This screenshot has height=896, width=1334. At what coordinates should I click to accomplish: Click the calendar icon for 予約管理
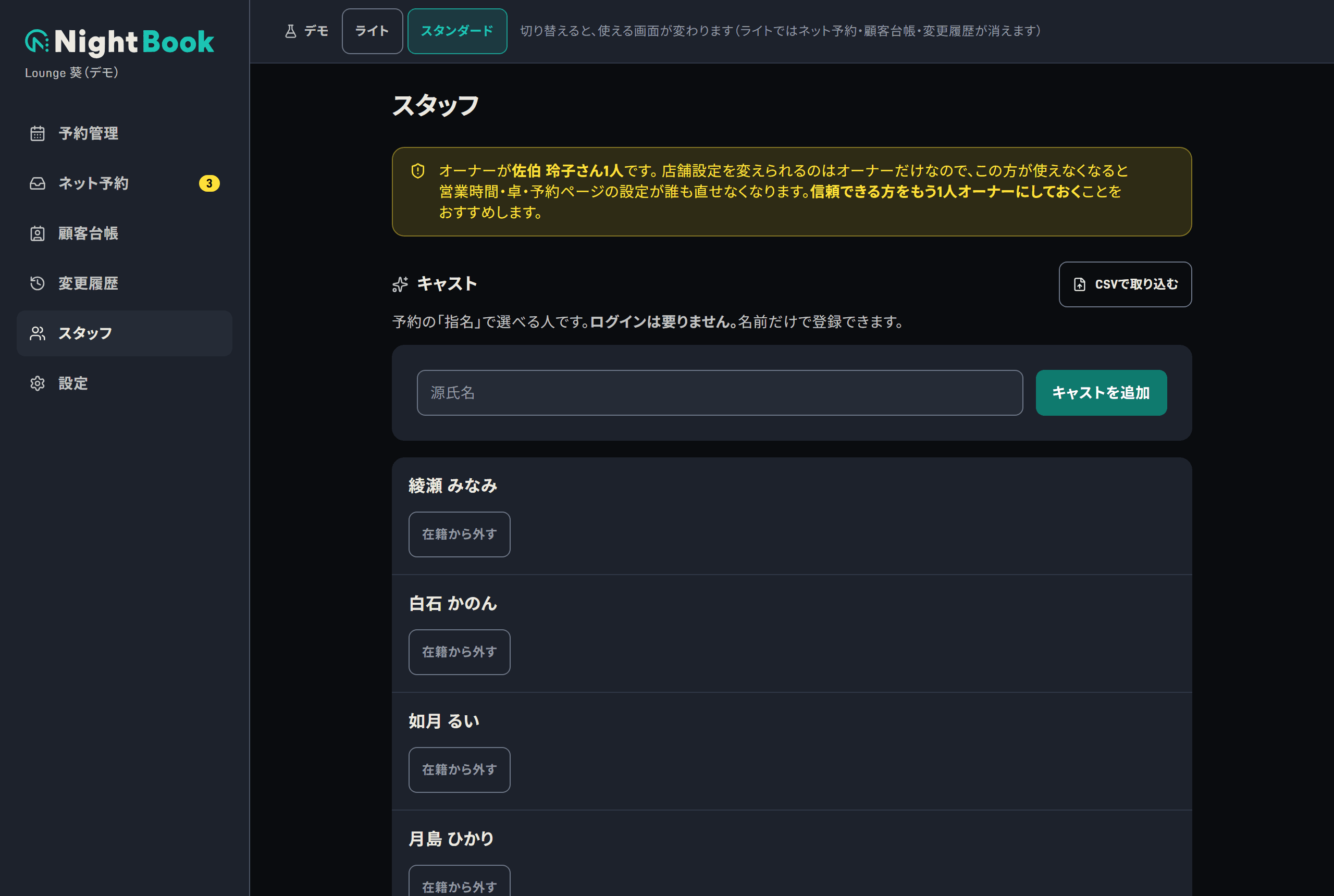(37, 133)
